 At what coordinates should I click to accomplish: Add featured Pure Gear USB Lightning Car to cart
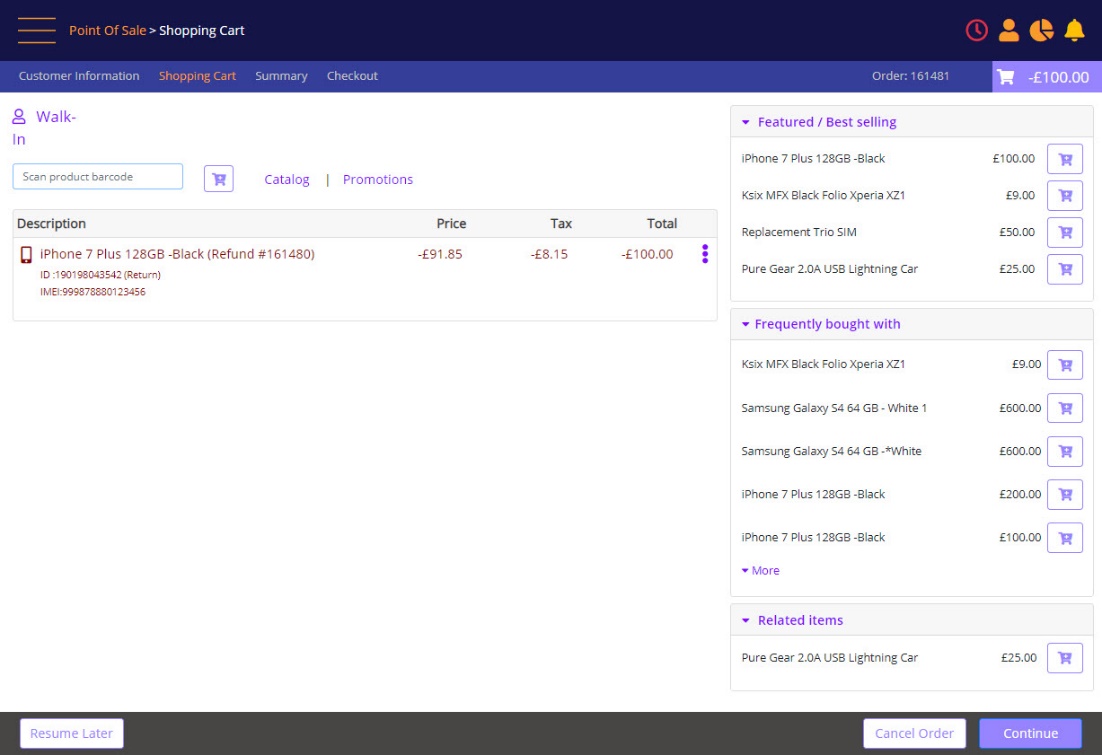1065,269
